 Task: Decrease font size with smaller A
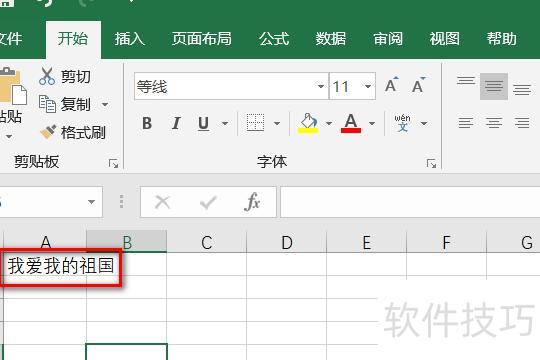point(418,85)
